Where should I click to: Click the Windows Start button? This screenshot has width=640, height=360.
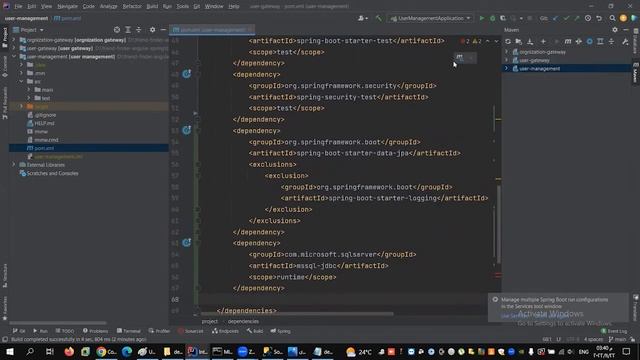(x=10, y=351)
